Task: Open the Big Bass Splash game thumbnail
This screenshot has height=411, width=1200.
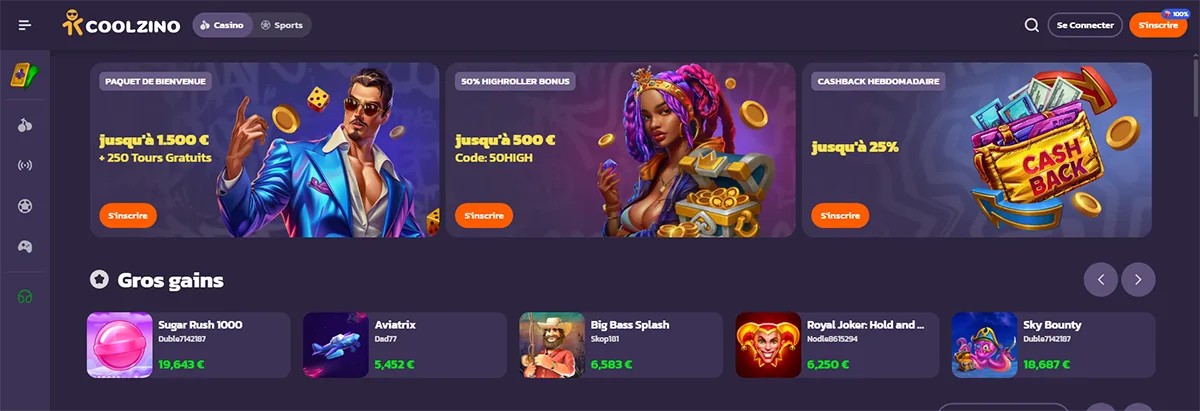Action: 552,345
